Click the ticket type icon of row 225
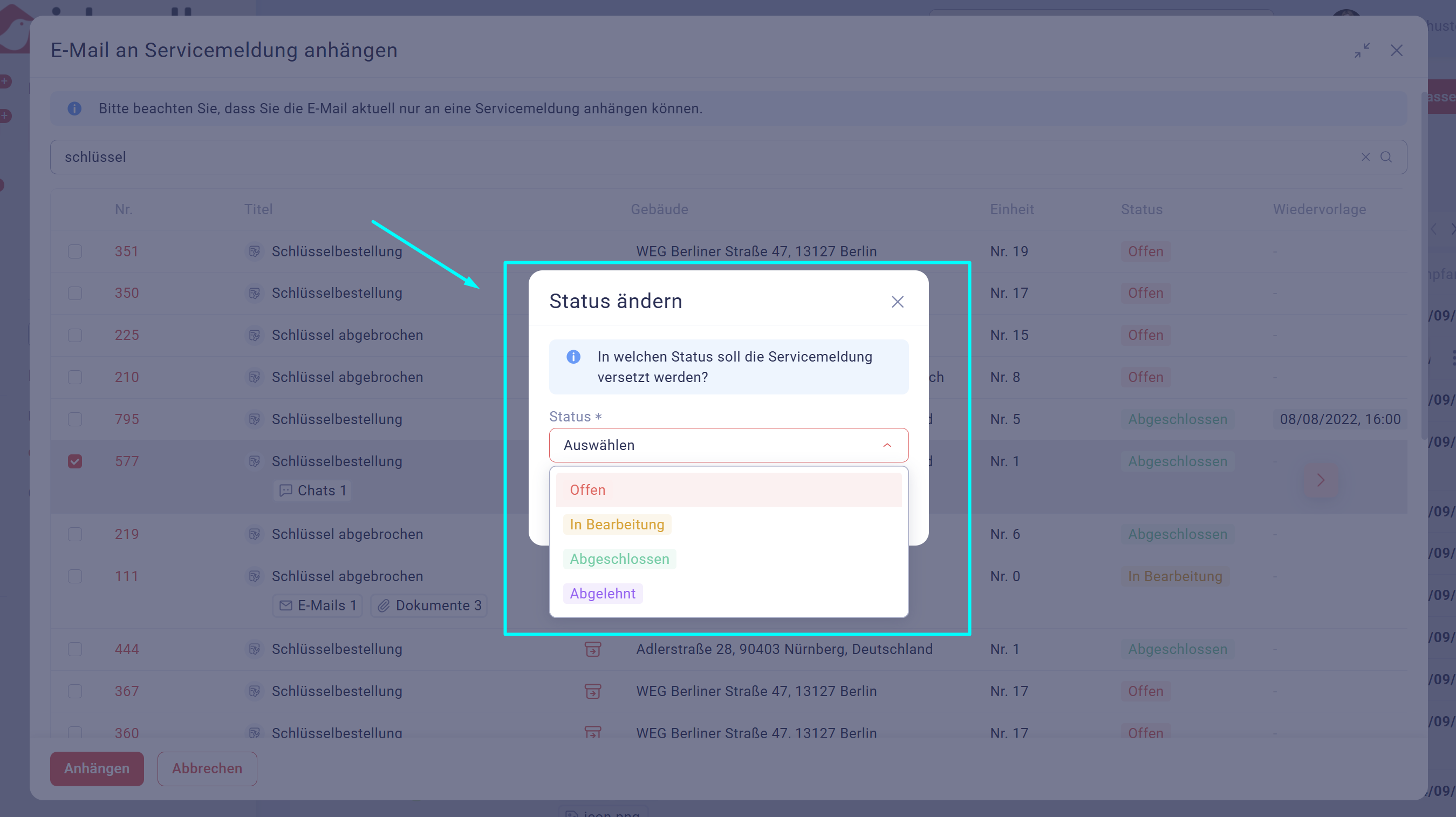The width and height of the screenshot is (1456, 817). 254,335
